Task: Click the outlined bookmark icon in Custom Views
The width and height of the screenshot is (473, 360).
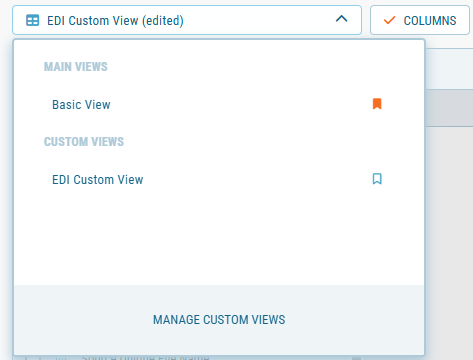Action: tap(377, 179)
